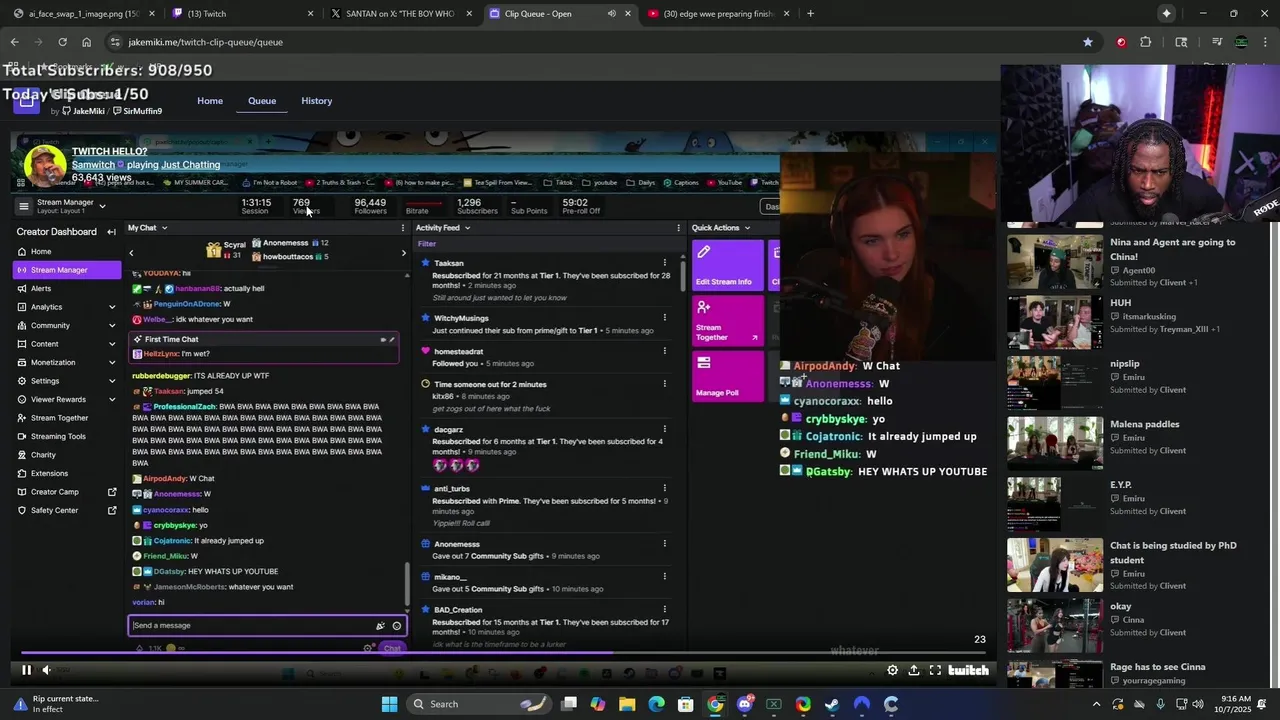The image size is (1280, 720).
Task: Click the purple Chat send button
Action: point(392,648)
